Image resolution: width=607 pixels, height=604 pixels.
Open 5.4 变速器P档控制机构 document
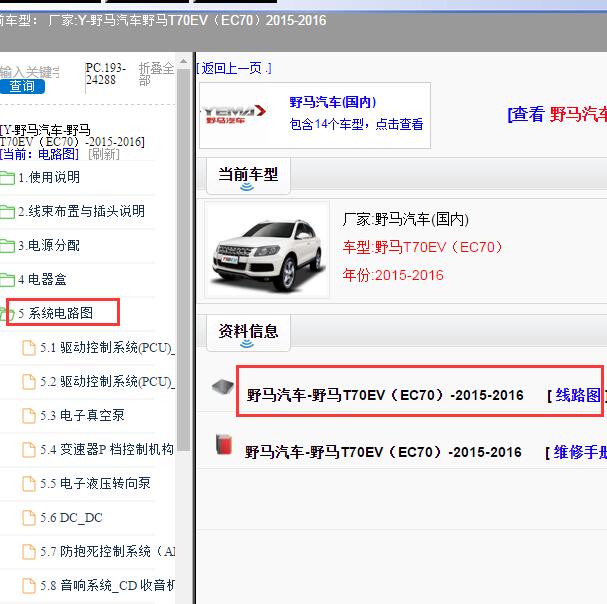click(107, 450)
